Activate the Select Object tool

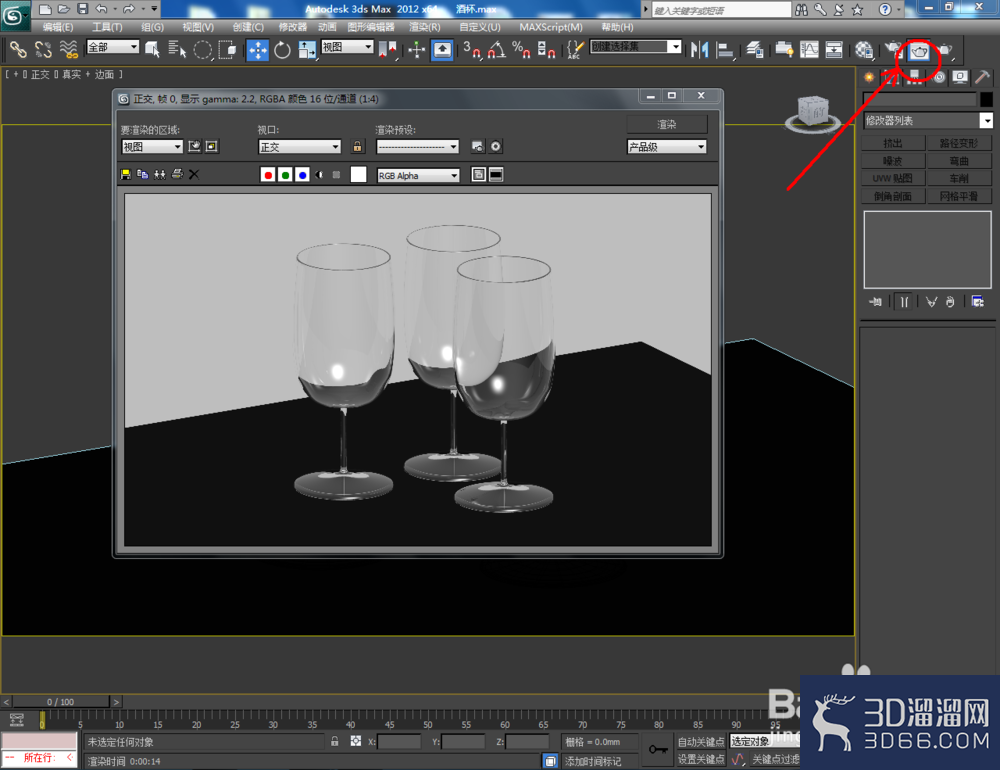click(152, 49)
